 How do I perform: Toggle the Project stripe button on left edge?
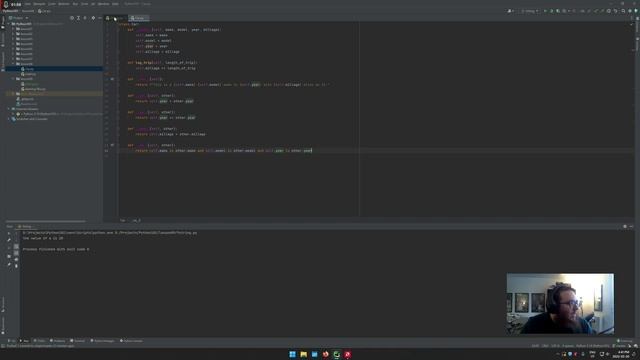3,23
